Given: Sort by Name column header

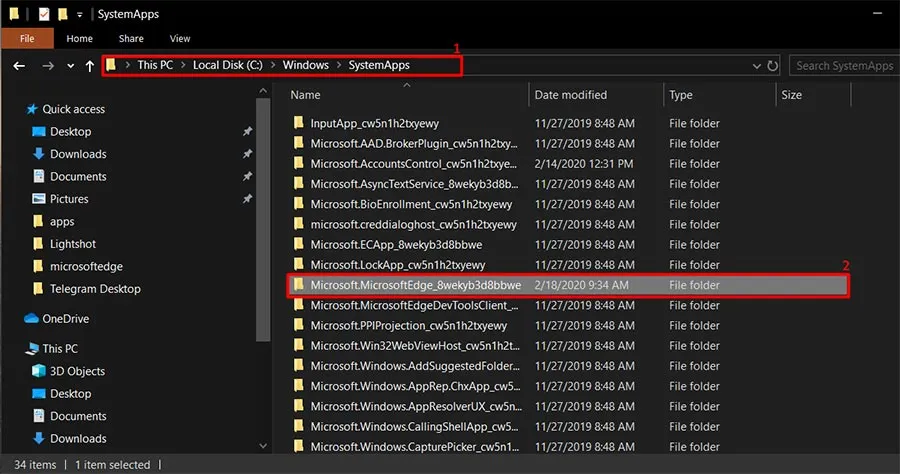Looking at the screenshot, I should (x=305, y=95).
